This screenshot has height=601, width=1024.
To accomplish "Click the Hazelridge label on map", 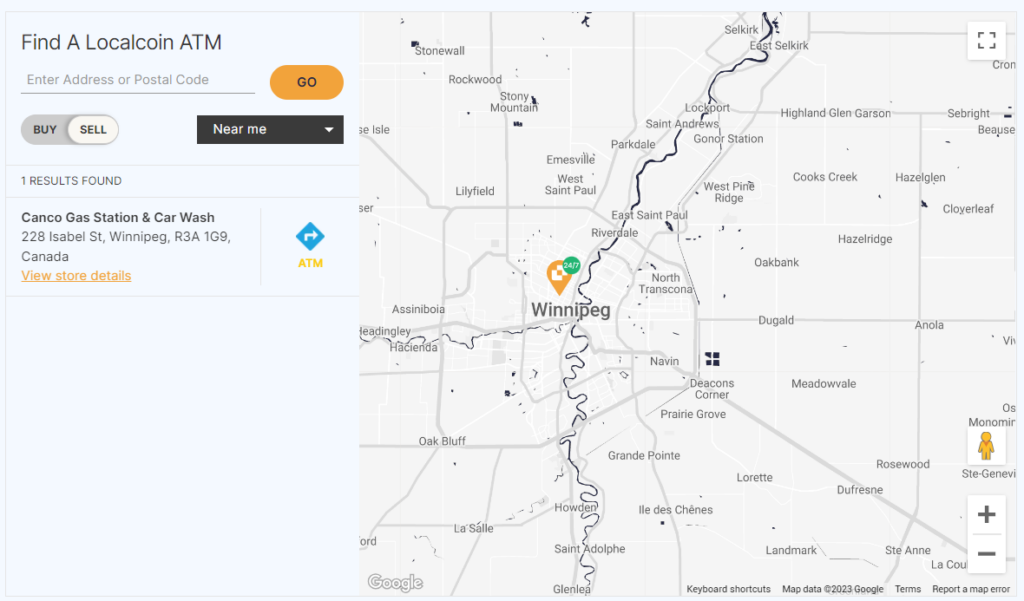I will tap(865, 239).
